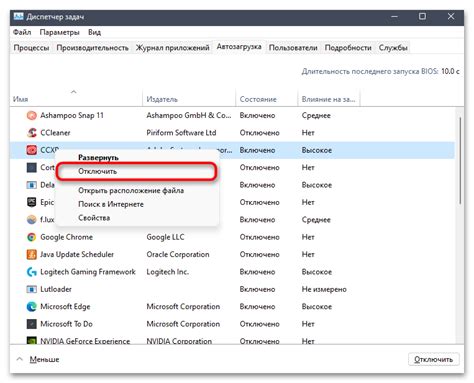474x383 pixels.
Task: Click the sort arrow above Имя
Action: click(x=74, y=92)
